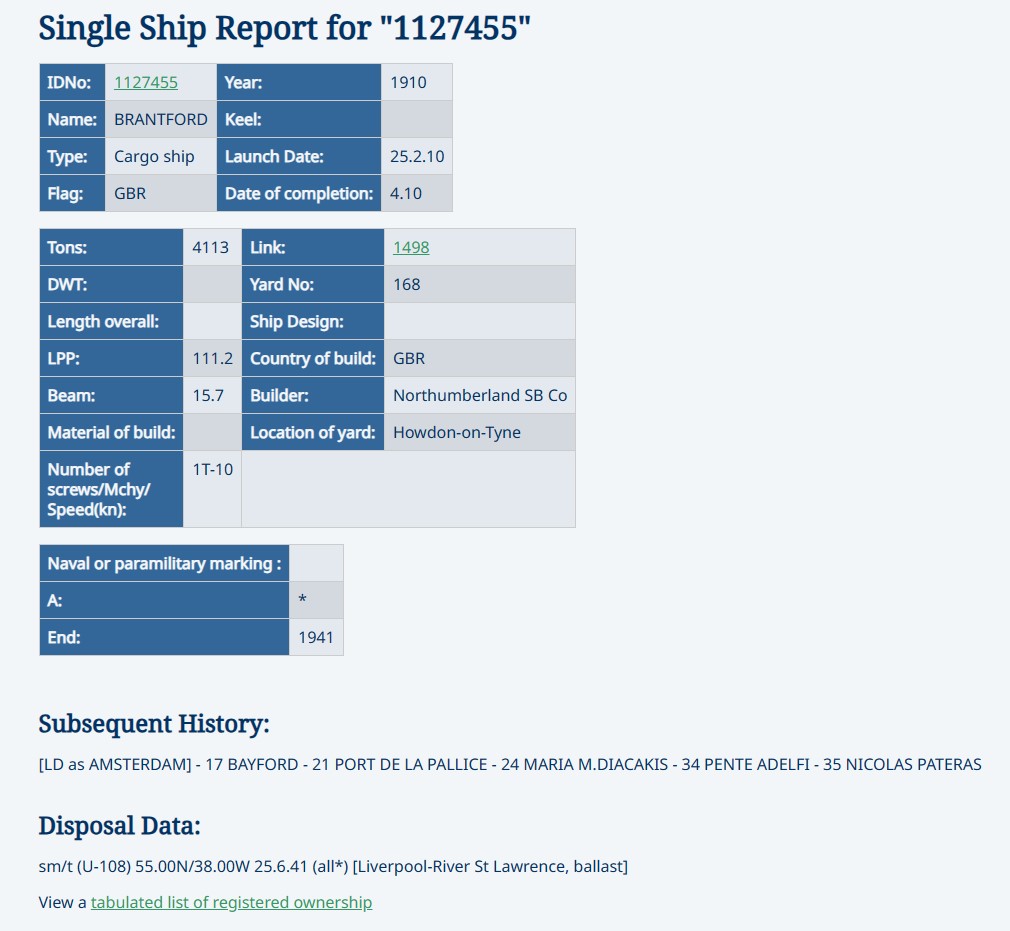Image resolution: width=1010 pixels, height=931 pixels.
Task: Click the Tons value 4113
Action: coord(211,247)
